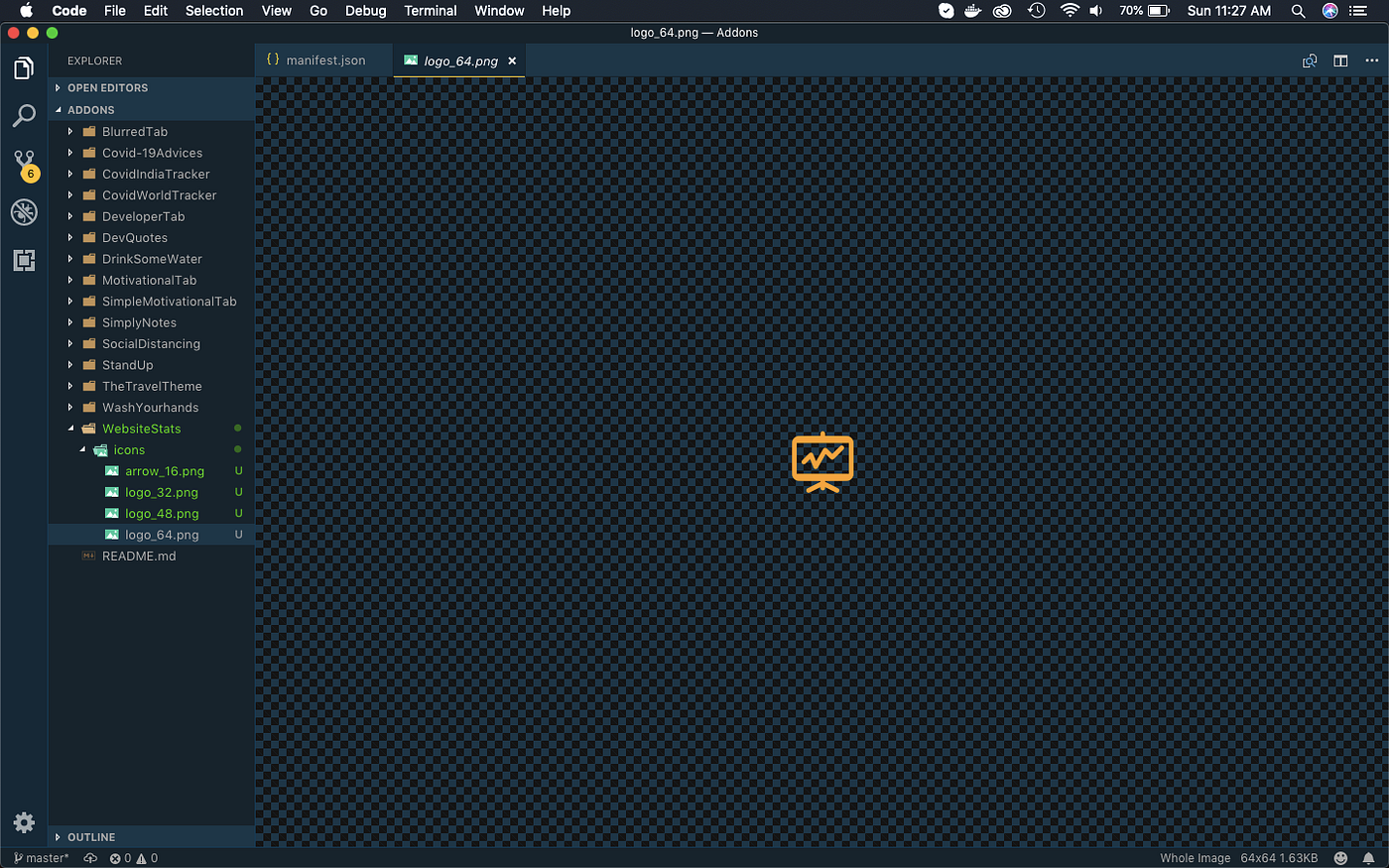Open arrow_16.png in the explorer
This screenshot has height=868, width=1389.
point(152,471)
